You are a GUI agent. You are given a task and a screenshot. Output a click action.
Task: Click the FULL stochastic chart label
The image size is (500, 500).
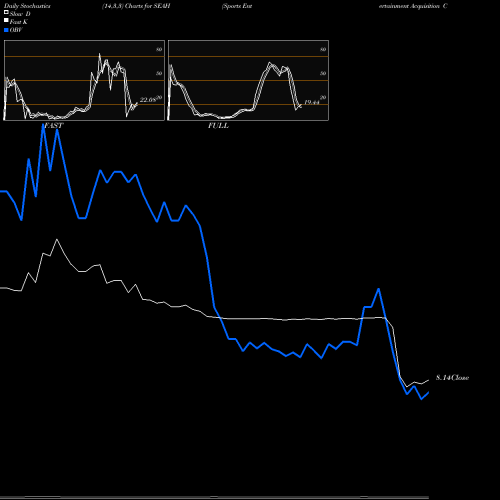point(218,126)
